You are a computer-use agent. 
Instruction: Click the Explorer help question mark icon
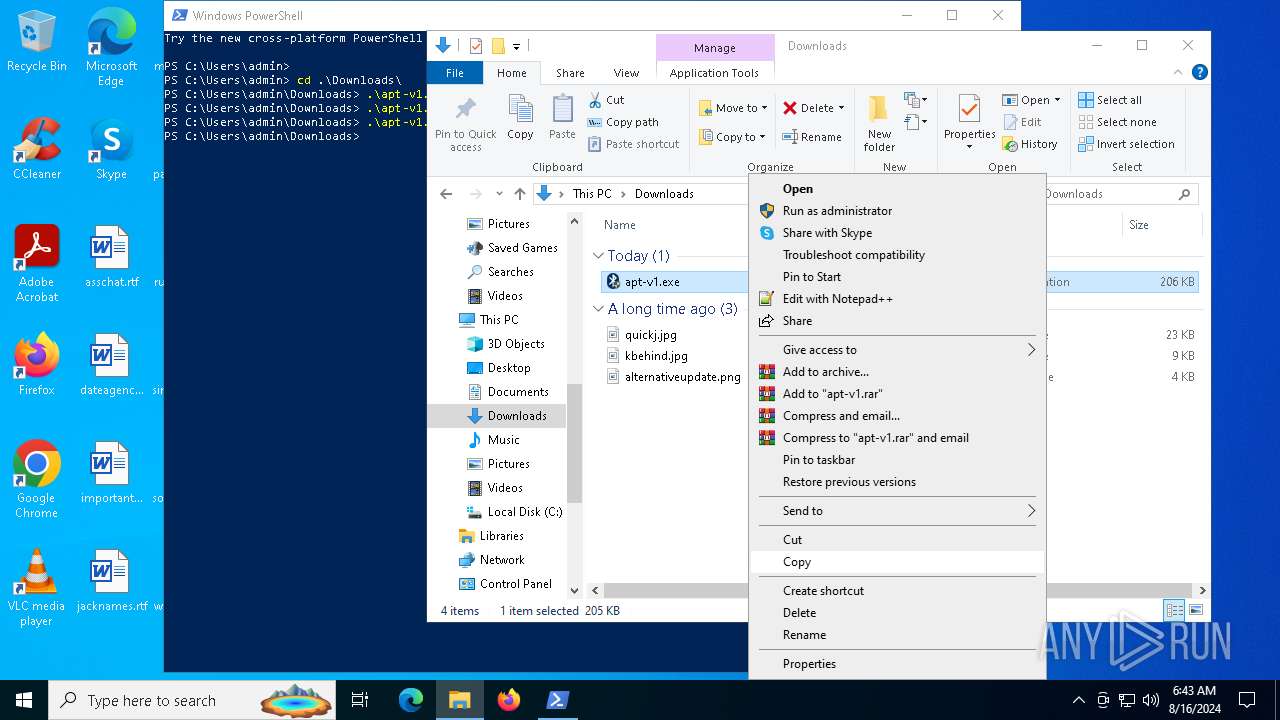coord(1199,72)
